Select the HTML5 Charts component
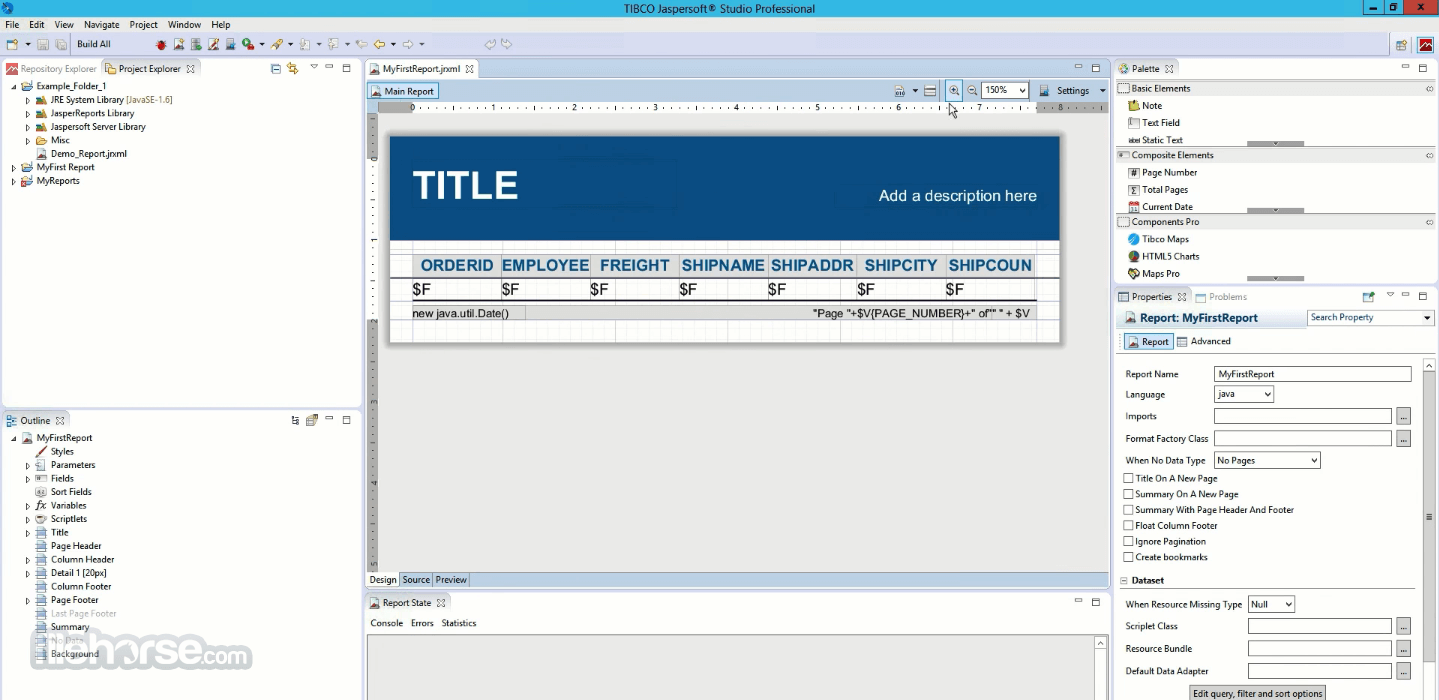This screenshot has width=1439, height=700. click(x=1163, y=256)
